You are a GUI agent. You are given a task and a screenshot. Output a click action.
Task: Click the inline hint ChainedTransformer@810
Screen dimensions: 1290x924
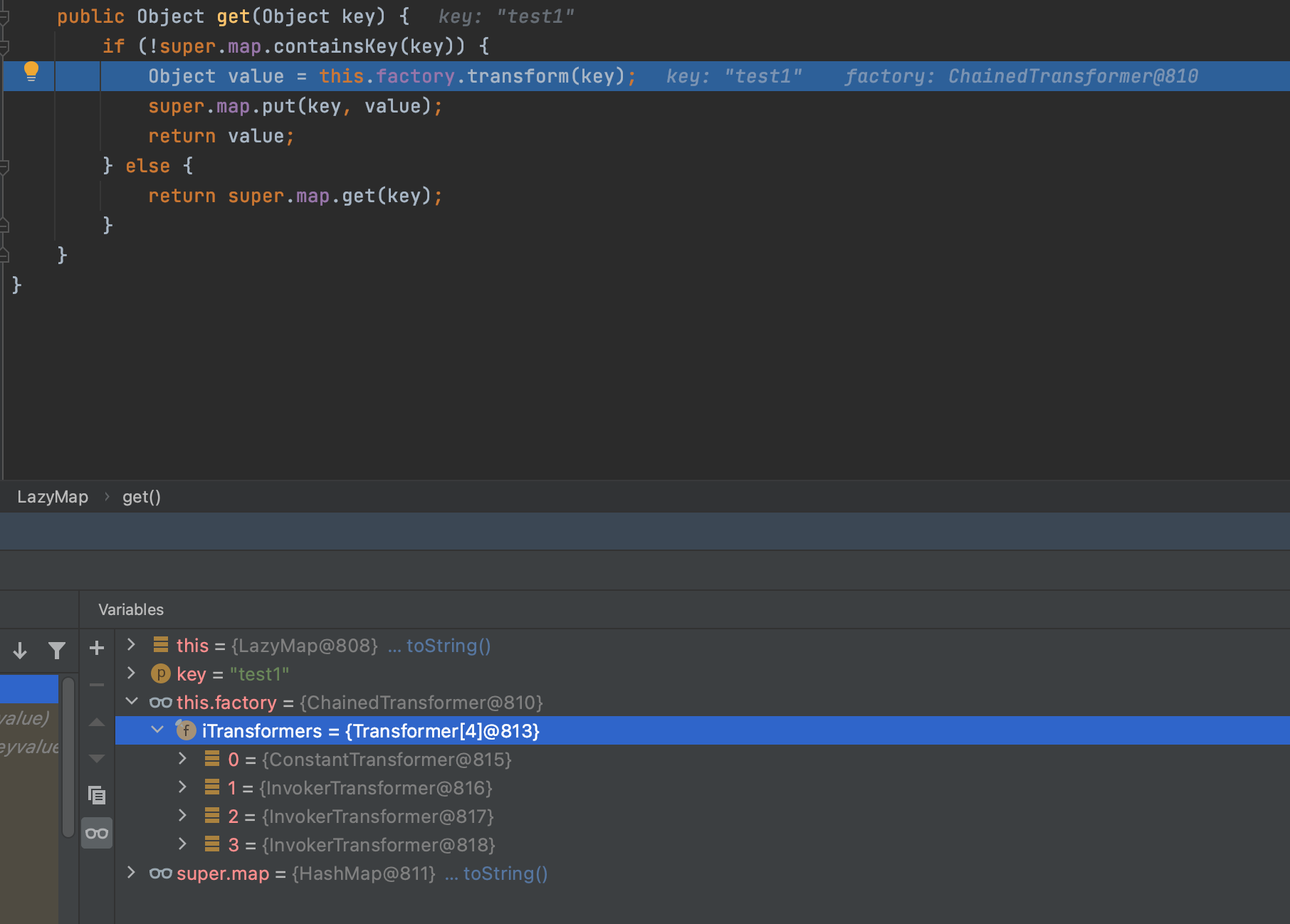point(1073,76)
